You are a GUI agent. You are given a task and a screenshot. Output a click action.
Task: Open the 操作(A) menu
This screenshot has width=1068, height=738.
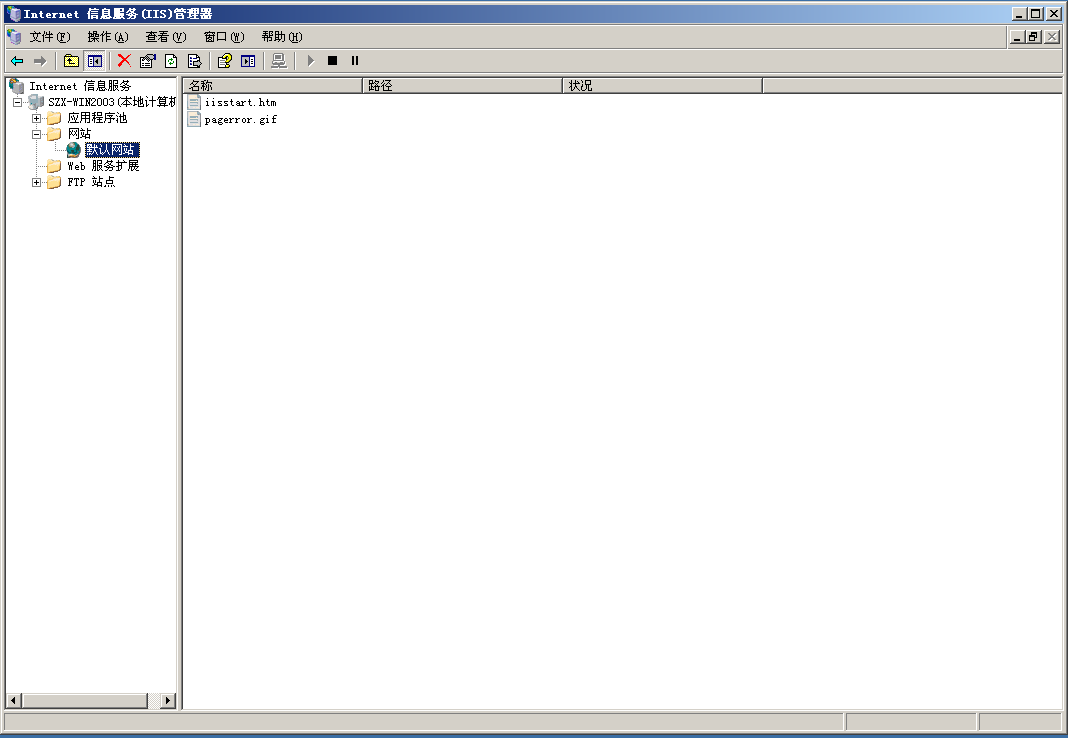point(108,37)
